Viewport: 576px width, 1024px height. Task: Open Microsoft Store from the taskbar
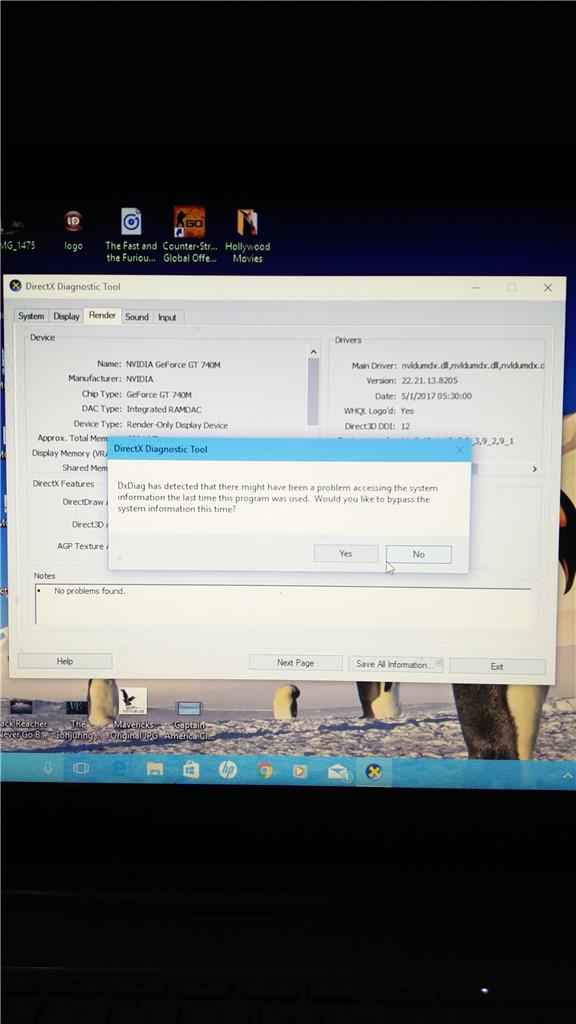[191, 770]
